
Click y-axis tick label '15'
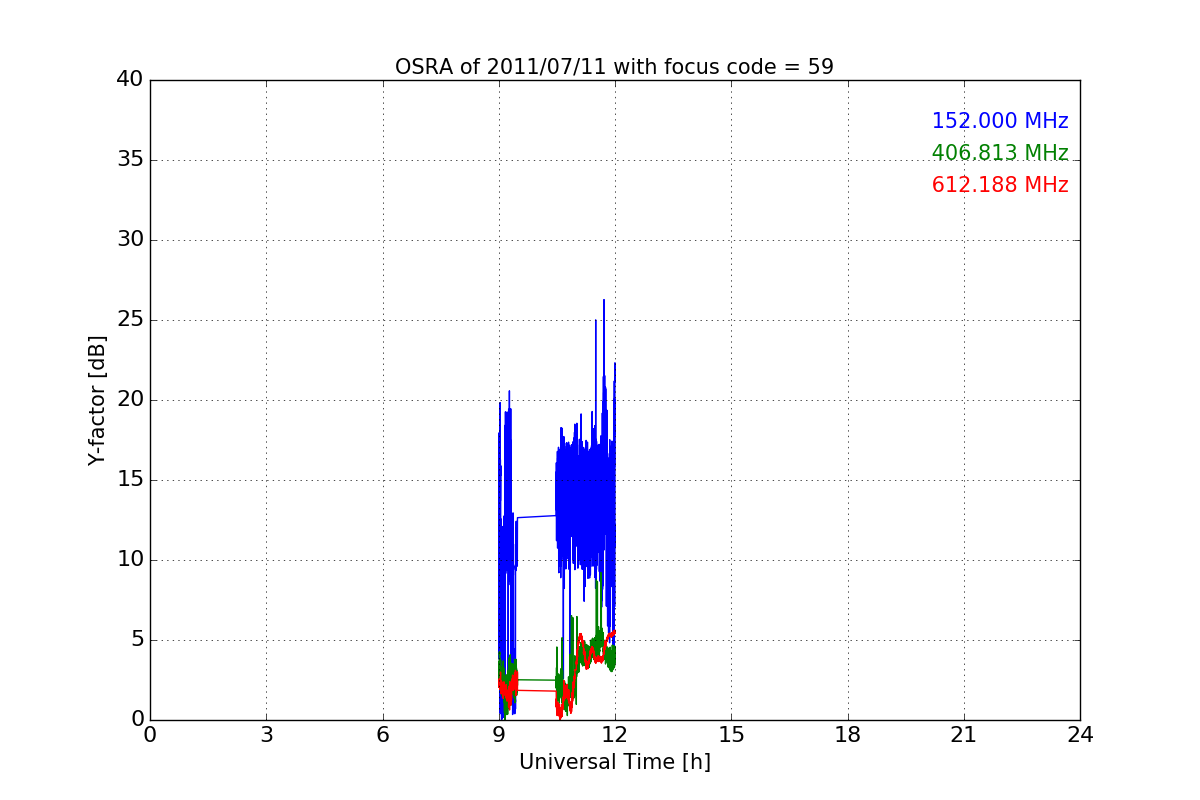pyautogui.click(x=129, y=480)
